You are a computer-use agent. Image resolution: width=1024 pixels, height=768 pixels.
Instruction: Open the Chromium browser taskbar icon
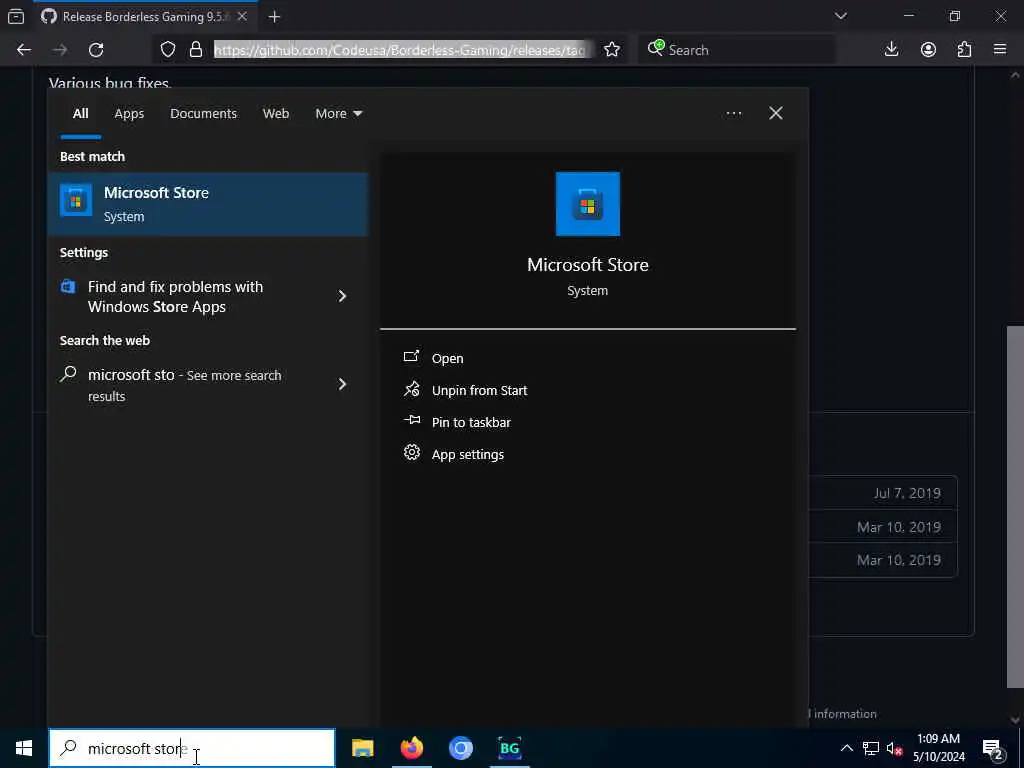pos(460,748)
